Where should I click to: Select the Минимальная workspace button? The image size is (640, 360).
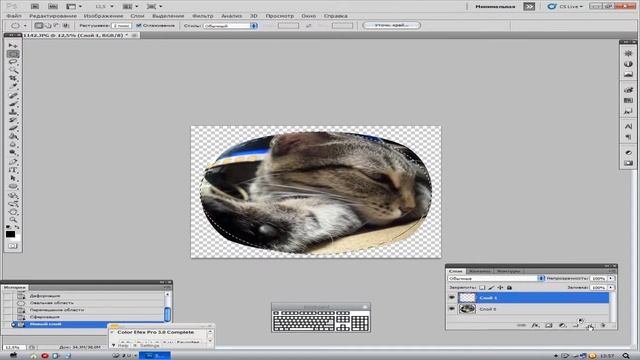click(x=495, y=7)
